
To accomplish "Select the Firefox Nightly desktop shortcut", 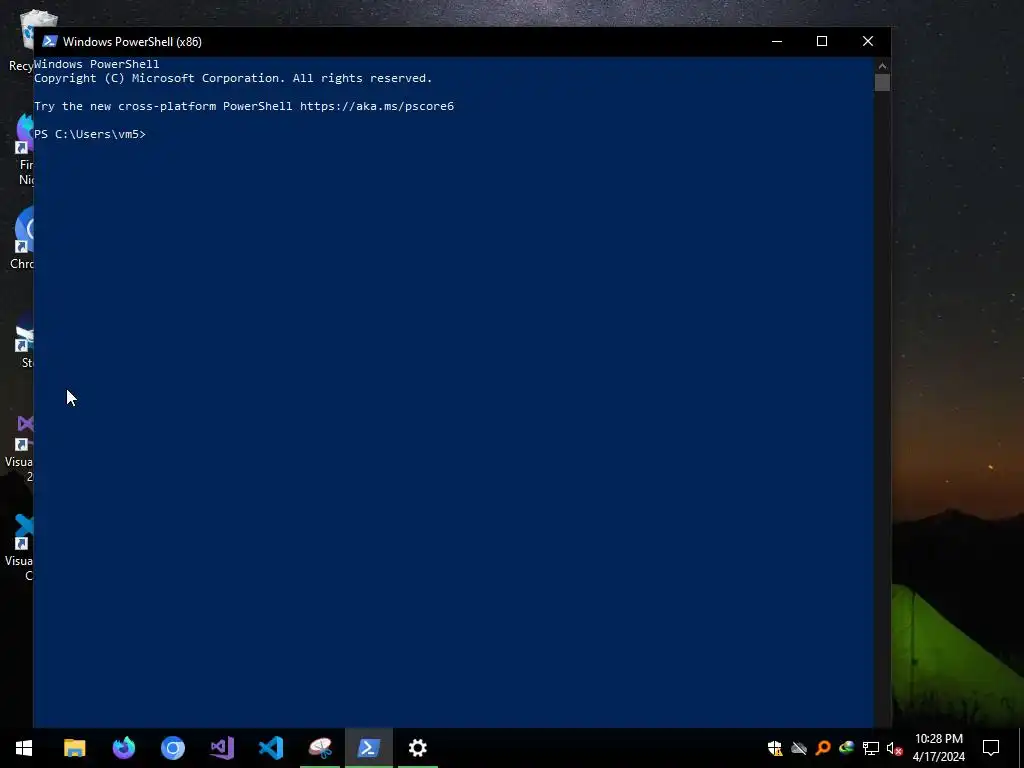I will (x=25, y=150).
